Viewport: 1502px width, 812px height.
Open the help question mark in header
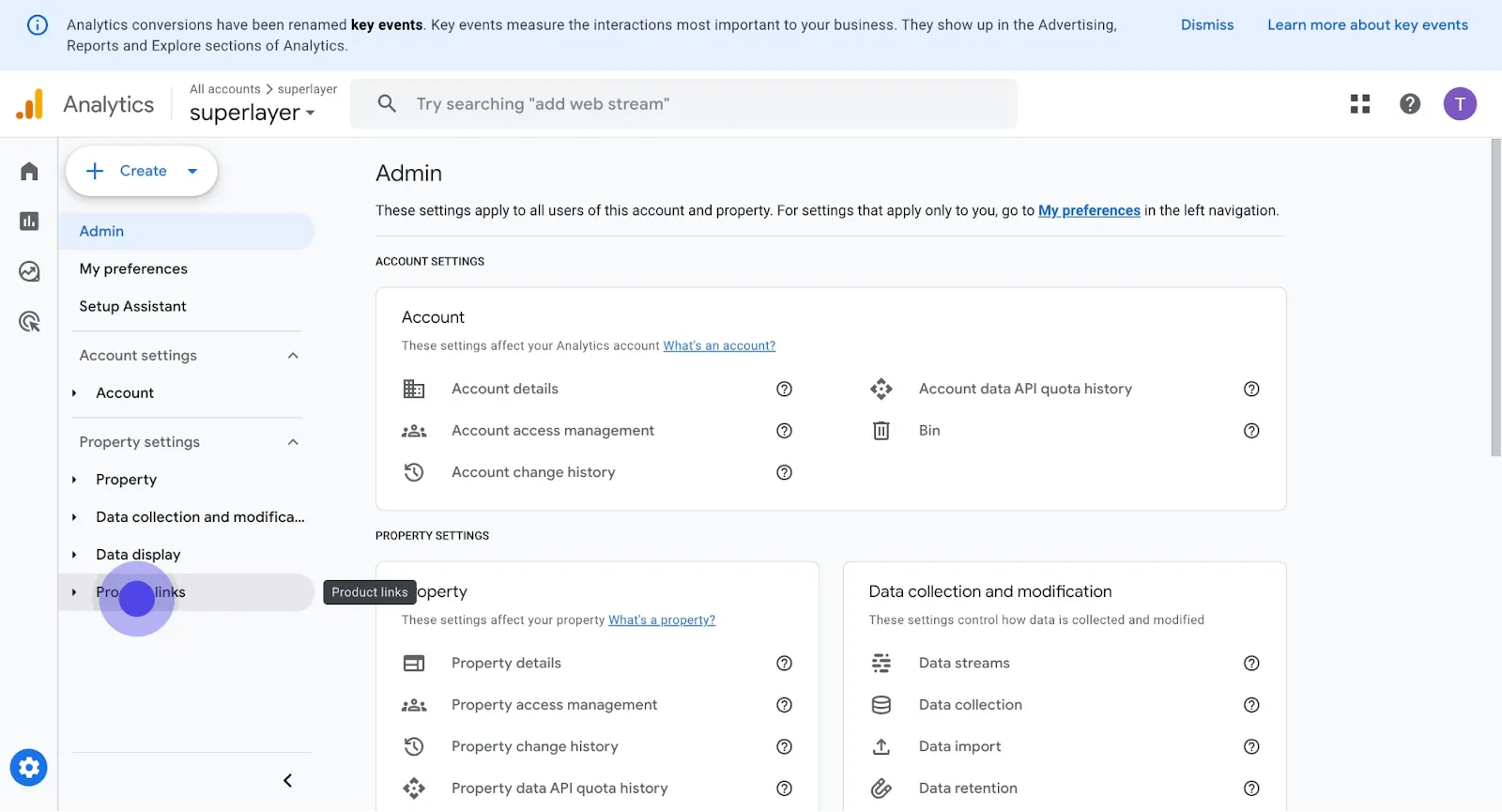pos(1410,104)
